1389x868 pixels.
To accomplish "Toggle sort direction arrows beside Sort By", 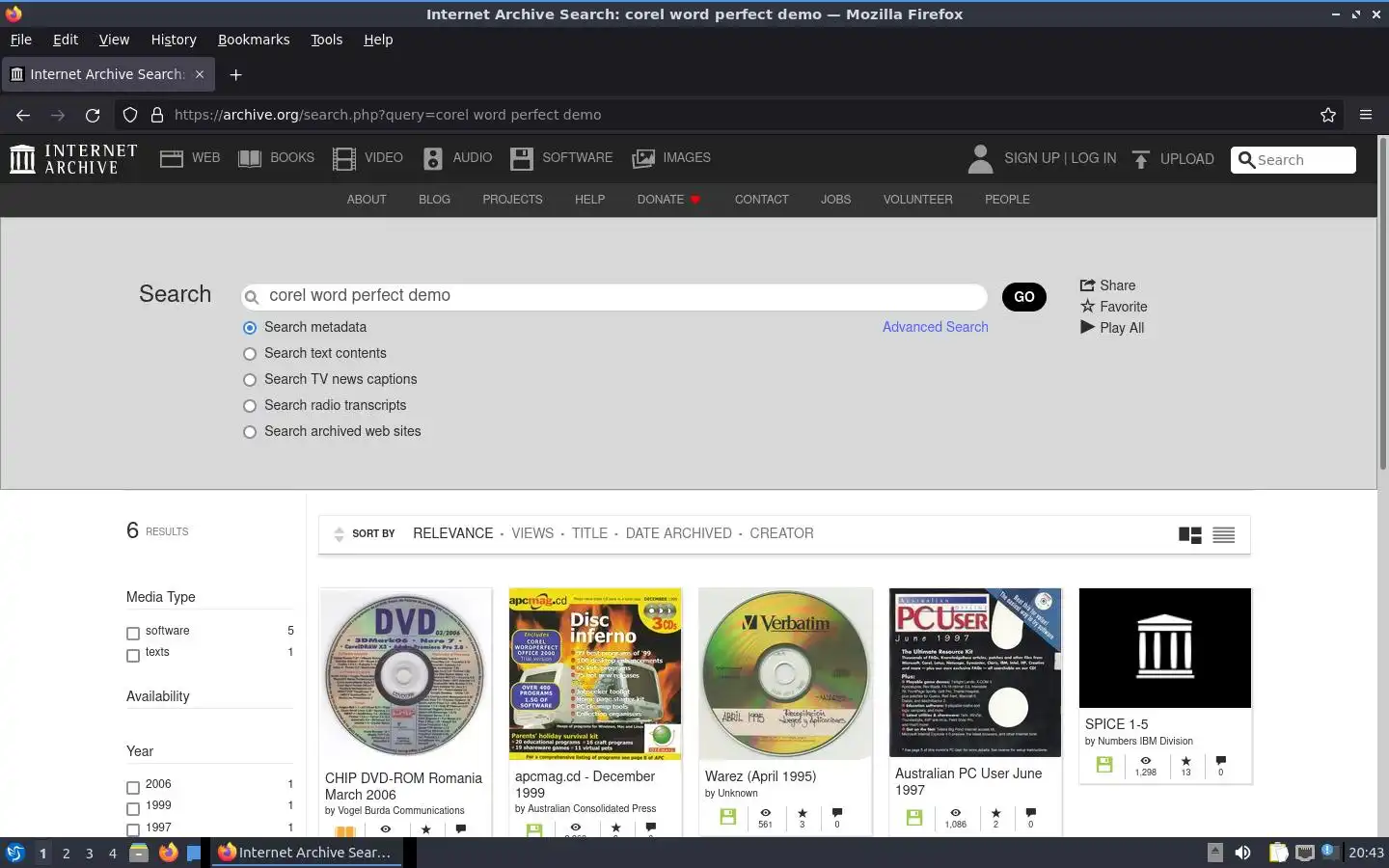I will click(x=339, y=534).
